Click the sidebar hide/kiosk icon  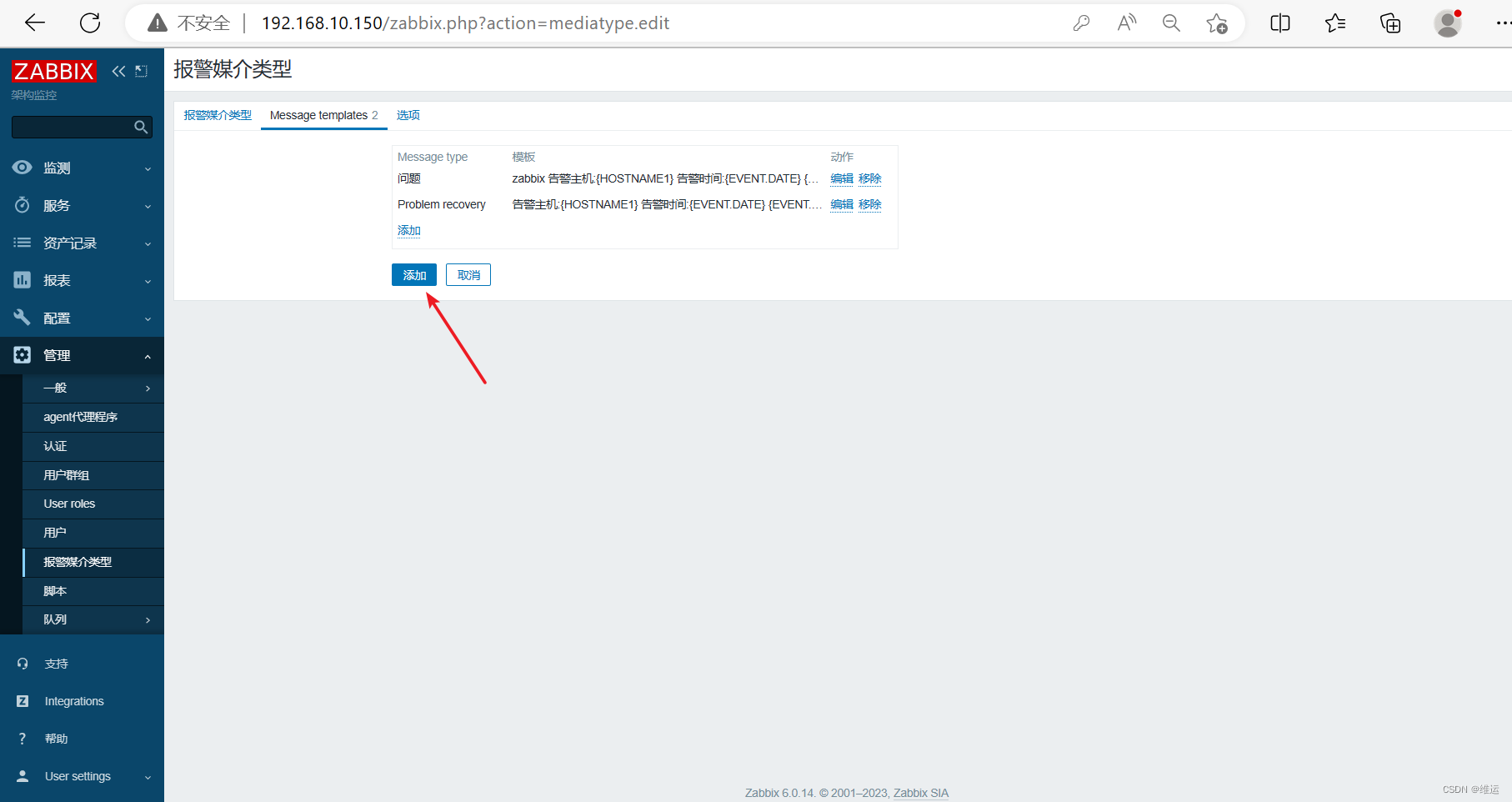point(142,71)
